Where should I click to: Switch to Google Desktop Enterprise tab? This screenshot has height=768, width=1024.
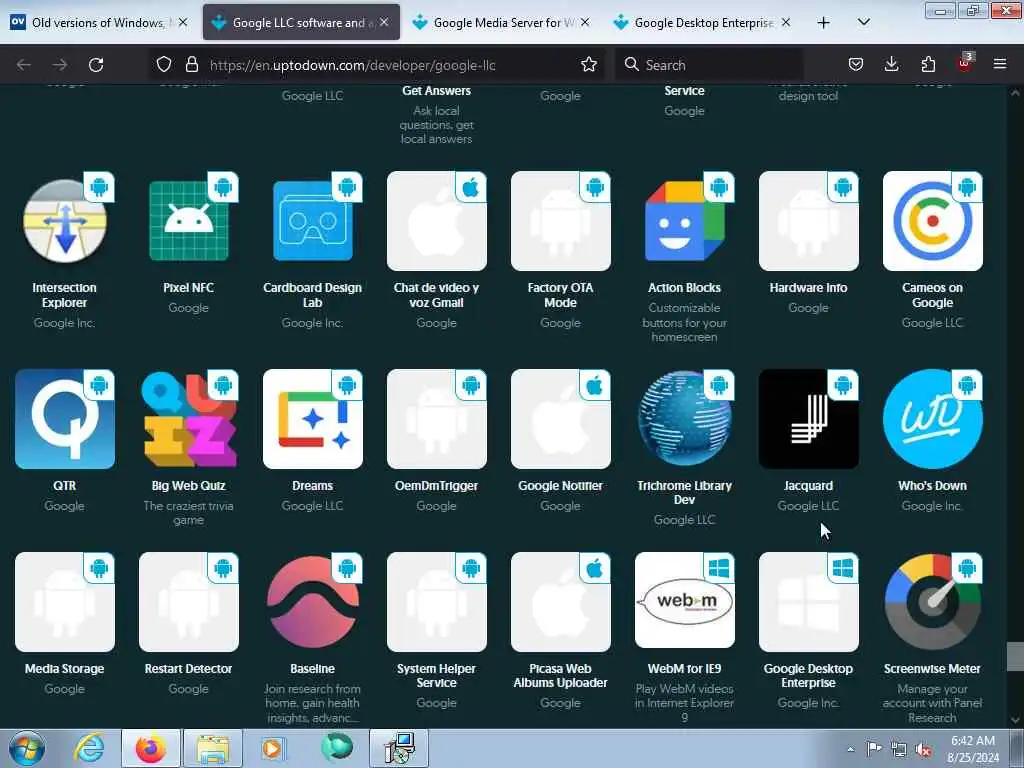click(x=702, y=22)
